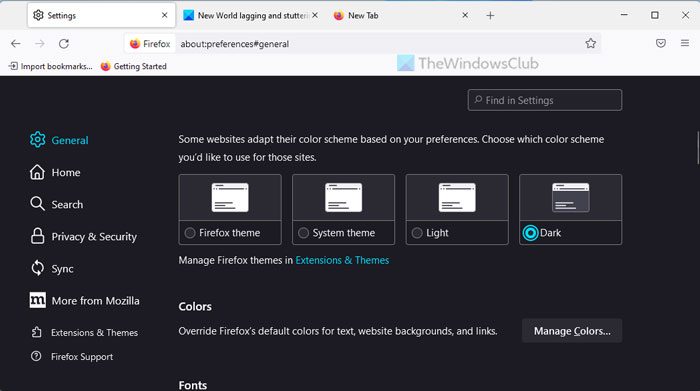Click the Light theme preview thumbnail
This screenshot has width=700, height=391.
coord(457,197)
